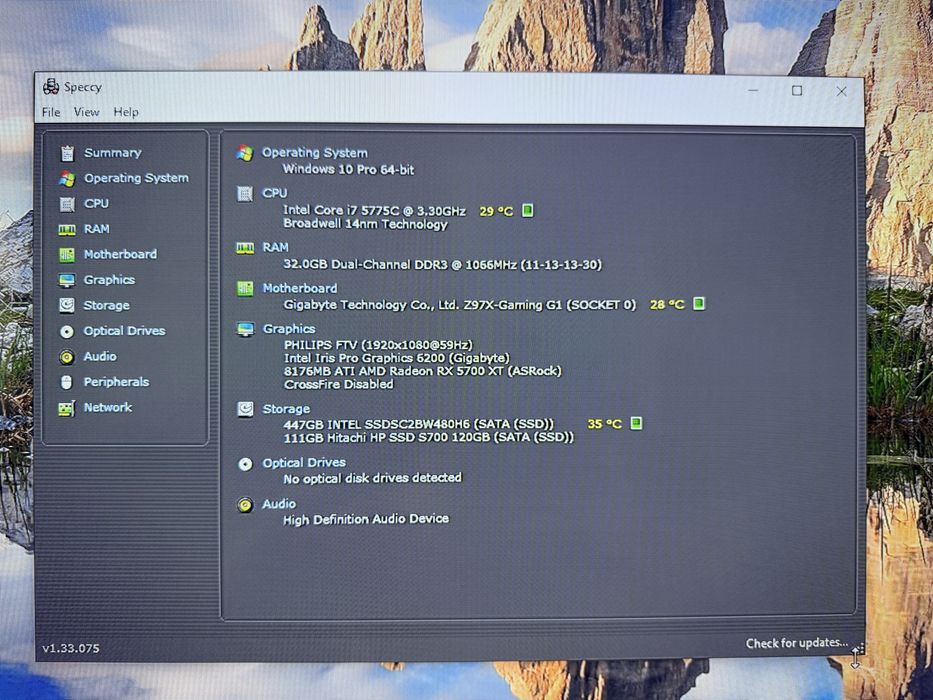Click the Audio heading link in summary
Screen dimensions: 933x700
pyautogui.click(x=279, y=504)
